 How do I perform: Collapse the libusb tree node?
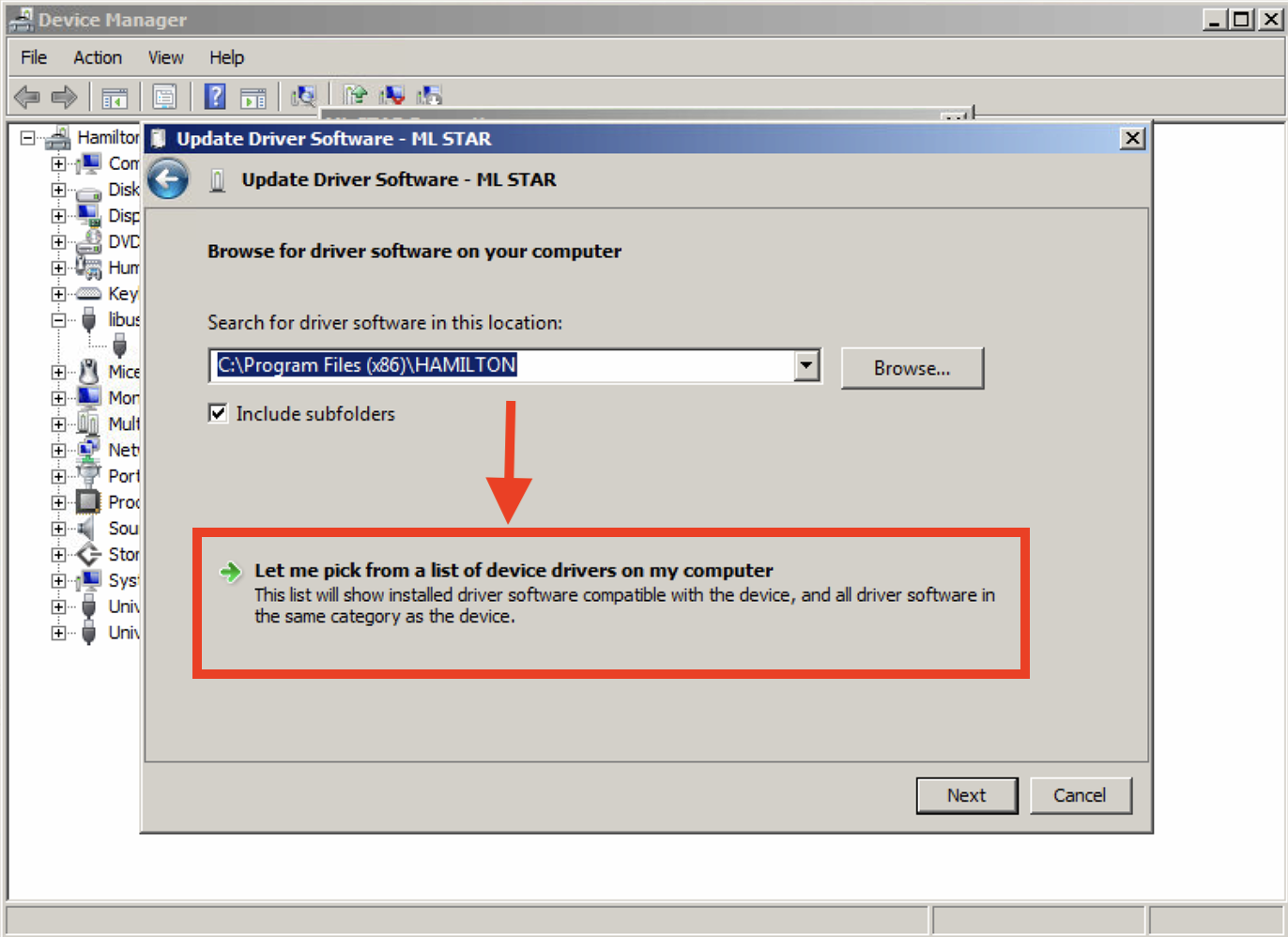[x=58, y=320]
